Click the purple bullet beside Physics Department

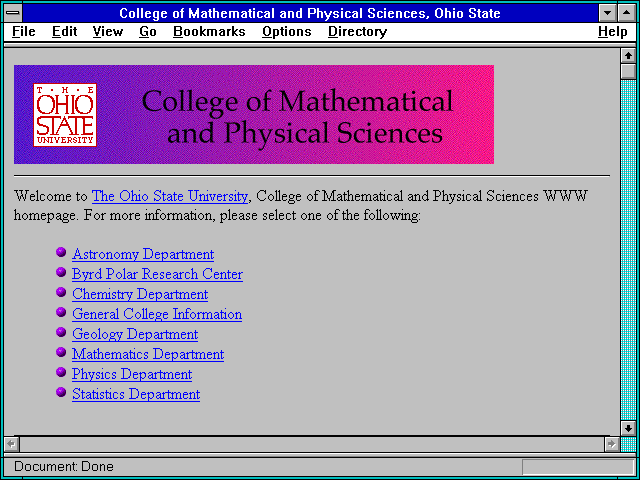[x=61, y=372]
